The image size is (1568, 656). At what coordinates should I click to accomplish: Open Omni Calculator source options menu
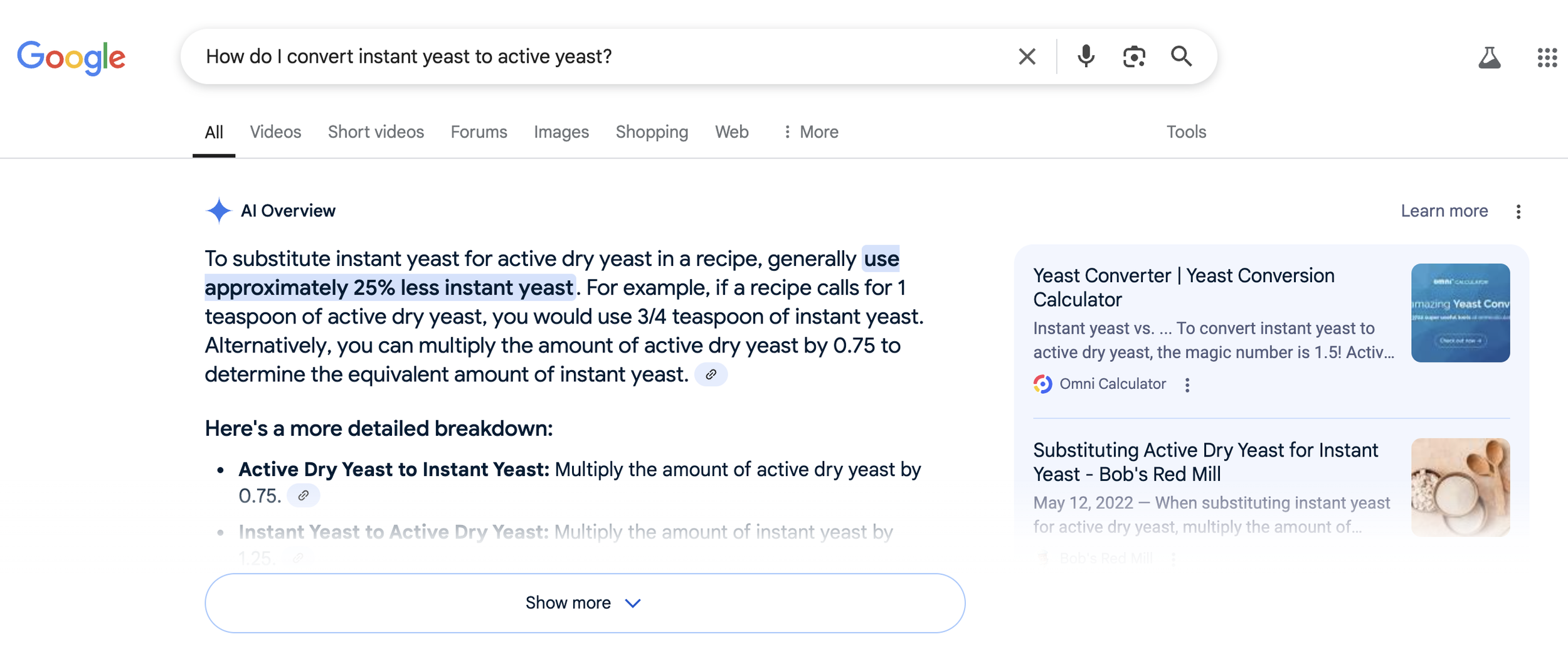coord(1187,385)
